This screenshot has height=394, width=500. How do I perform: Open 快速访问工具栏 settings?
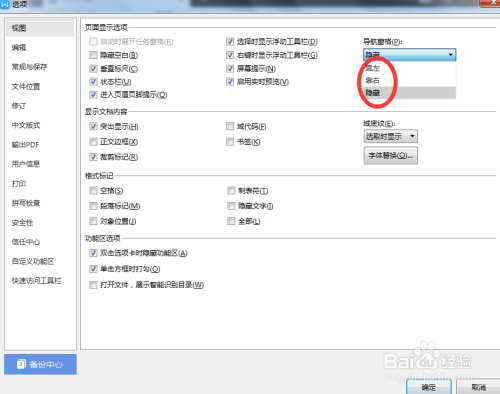coord(36,281)
